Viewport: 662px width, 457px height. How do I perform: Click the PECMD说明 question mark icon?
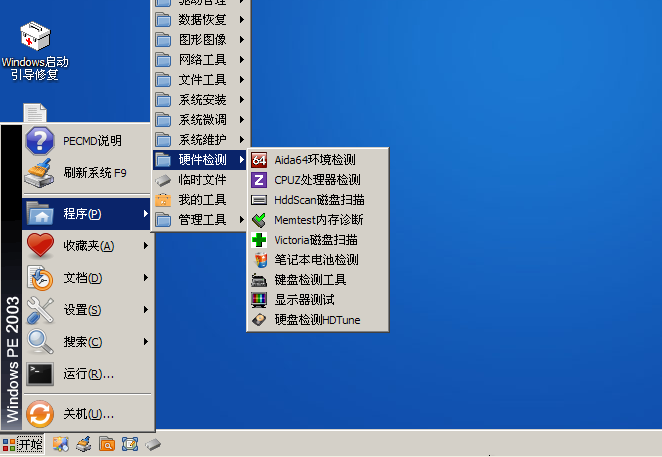(x=40, y=141)
